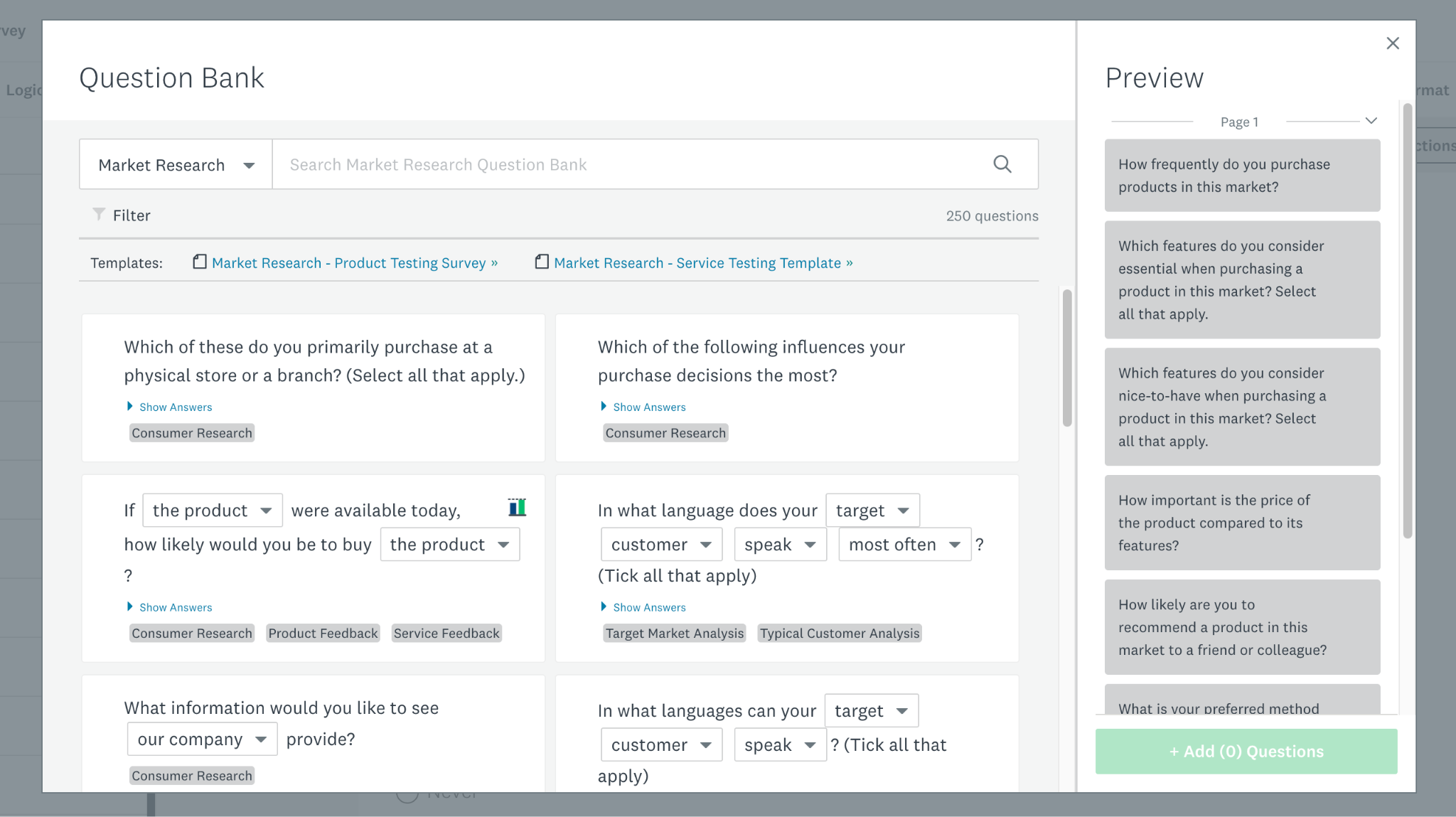
Task: Open 'target' dropdown in 'what language does' question
Action: click(873, 511)
